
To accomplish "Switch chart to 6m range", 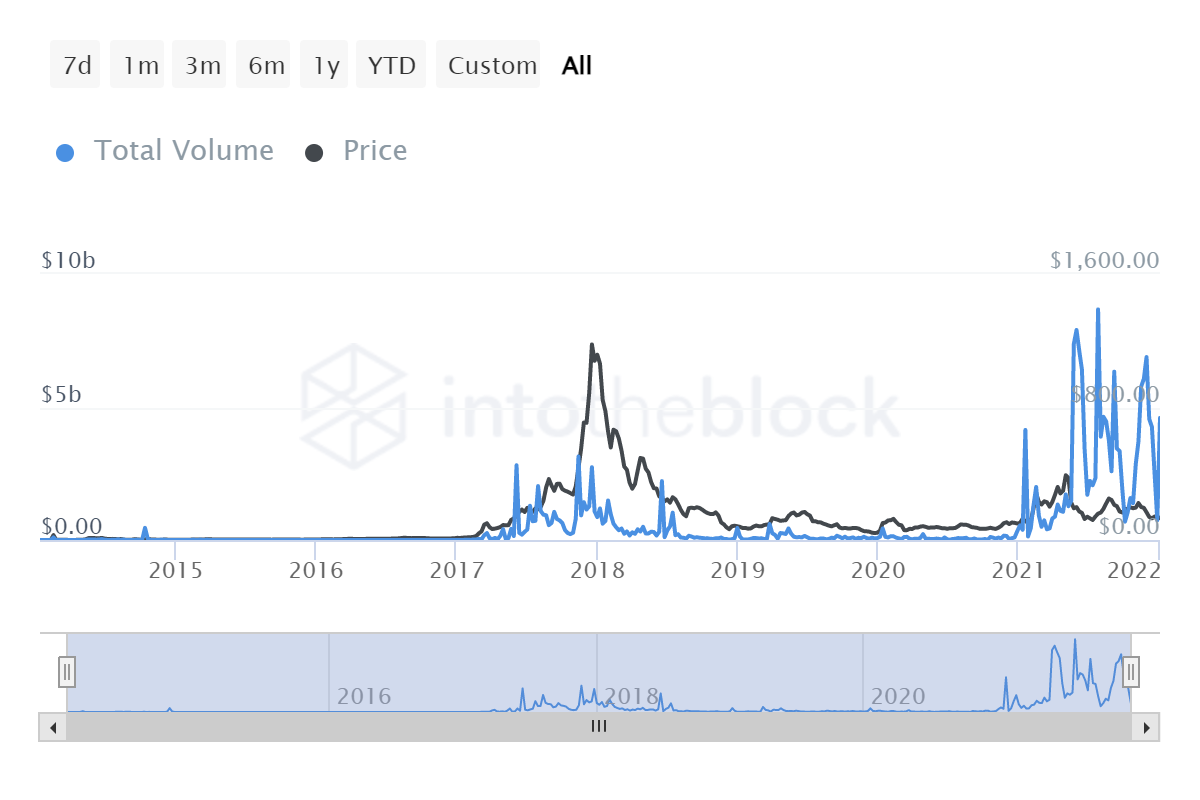I will [266, 66].
